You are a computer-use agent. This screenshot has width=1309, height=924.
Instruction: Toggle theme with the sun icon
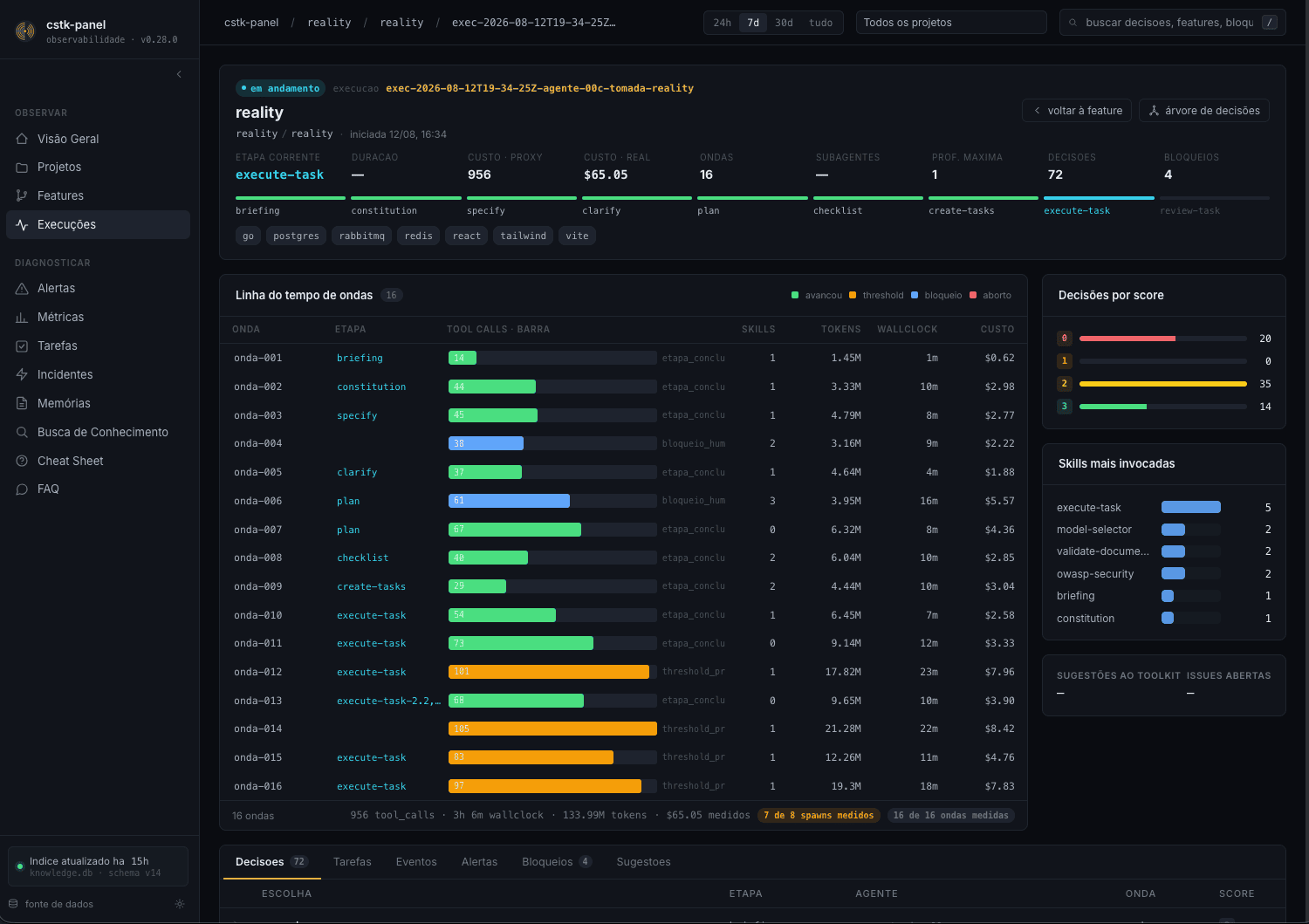coord(180,904)
